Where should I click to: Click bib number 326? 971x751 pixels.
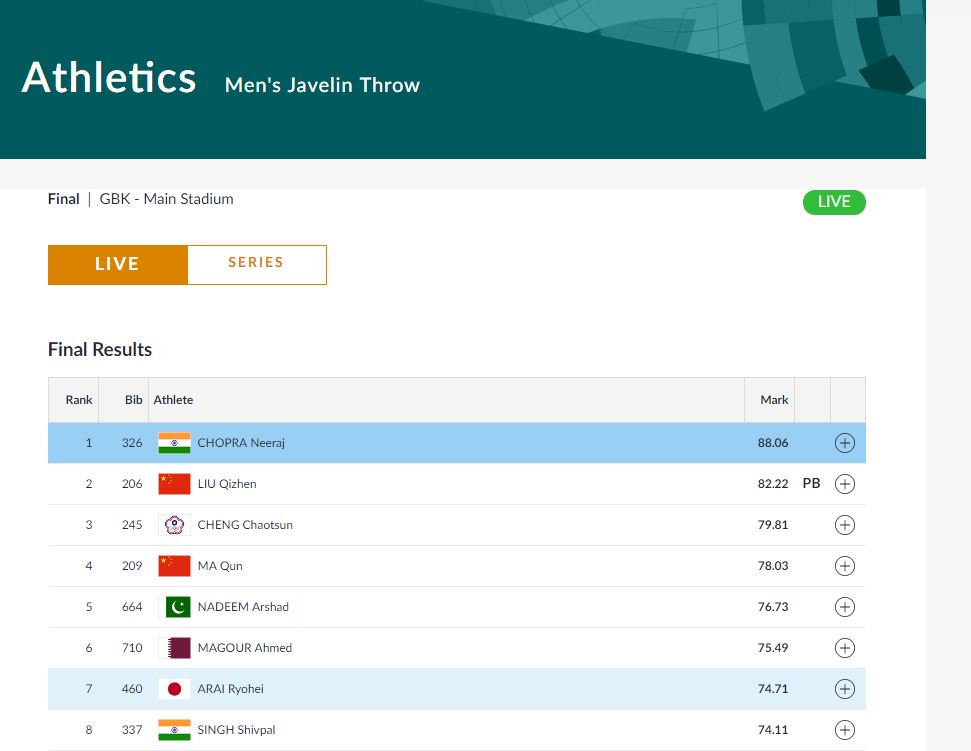132,443
